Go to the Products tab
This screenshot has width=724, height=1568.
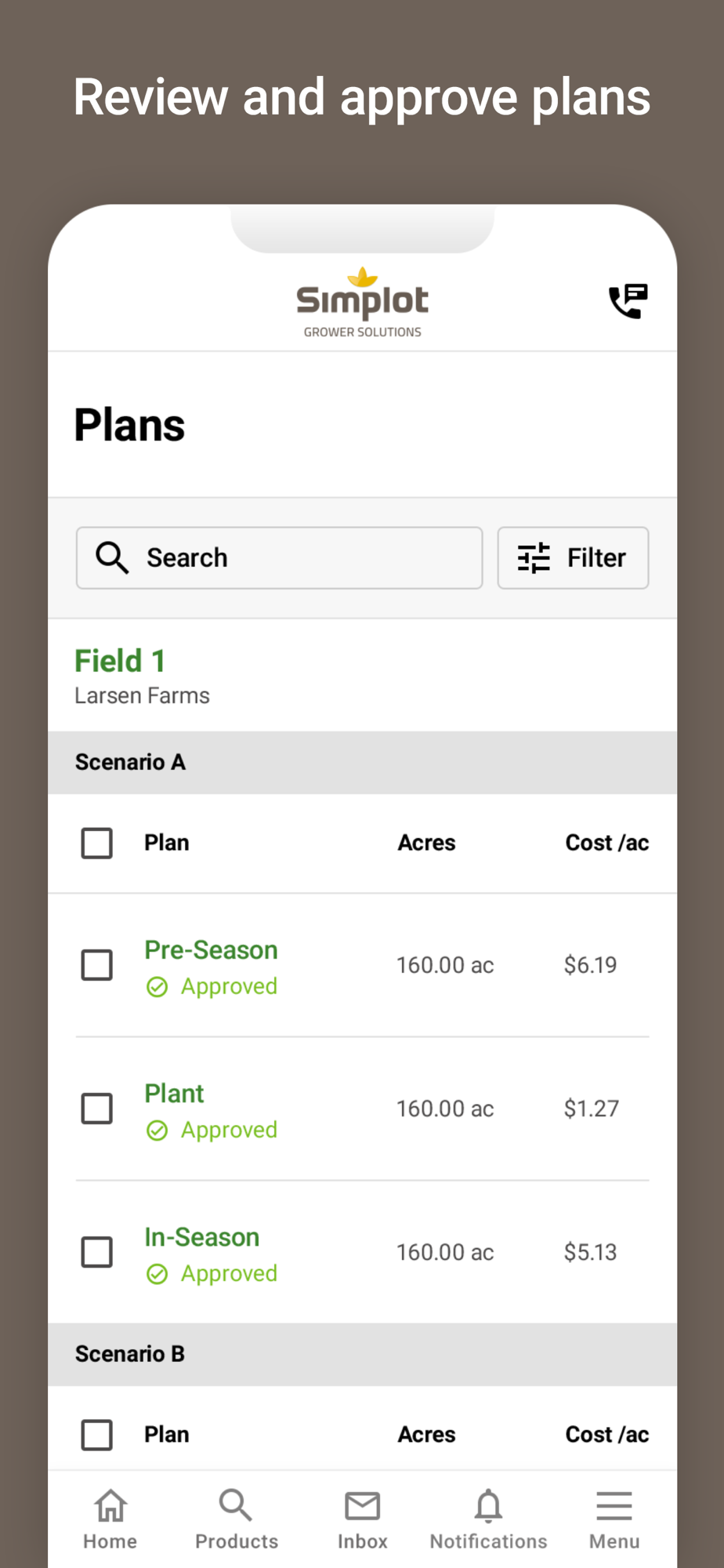pos(236,1519)
